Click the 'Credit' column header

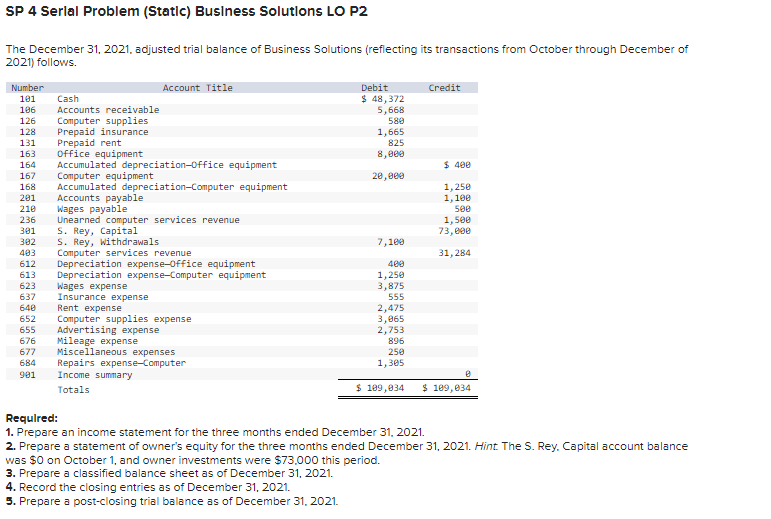pos(445,88)
